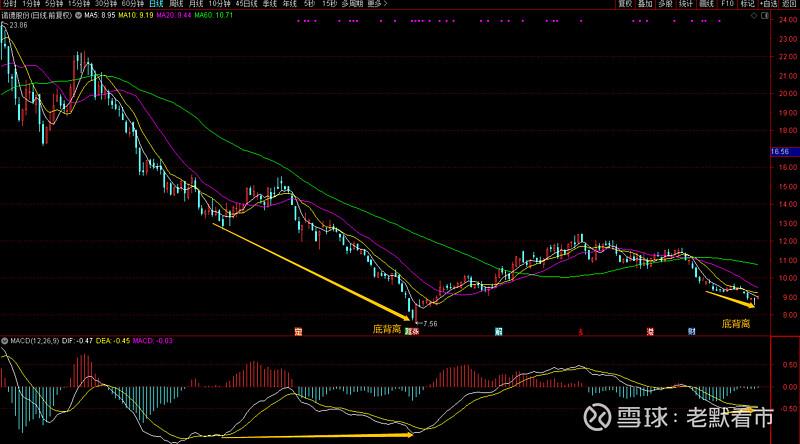Click the 港 event marker below the chart
The width and height of the screenshot is (800, 444).
pyautogui.click(x=650, y=330)
